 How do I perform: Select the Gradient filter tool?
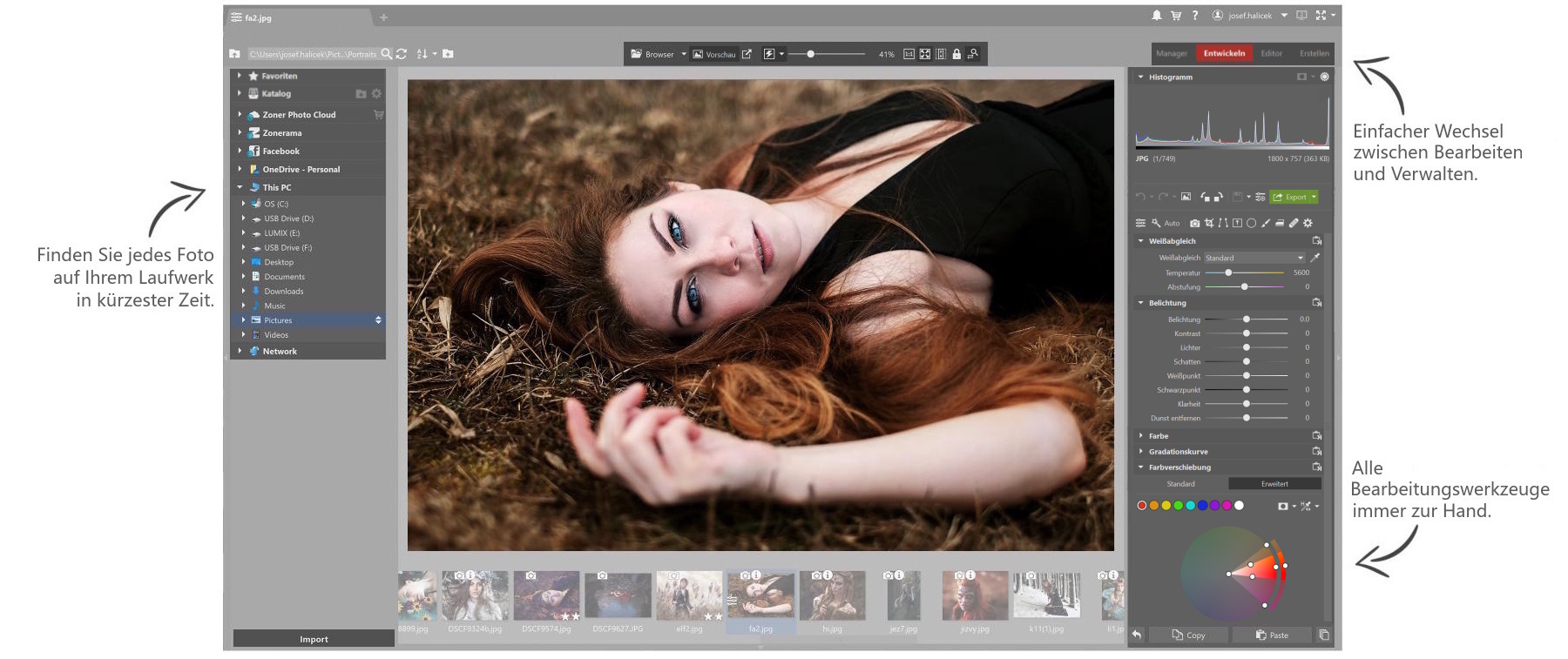coord(1237,223)
